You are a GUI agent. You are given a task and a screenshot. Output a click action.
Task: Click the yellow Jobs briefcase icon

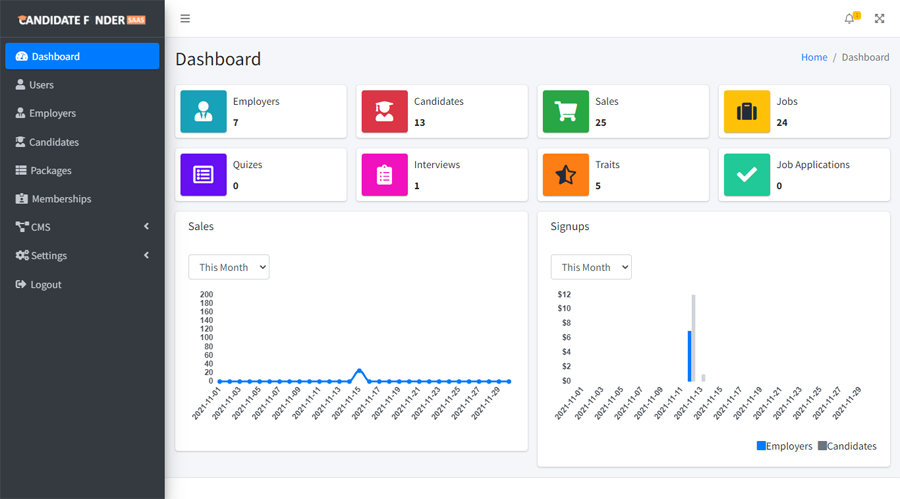[746, 112]
